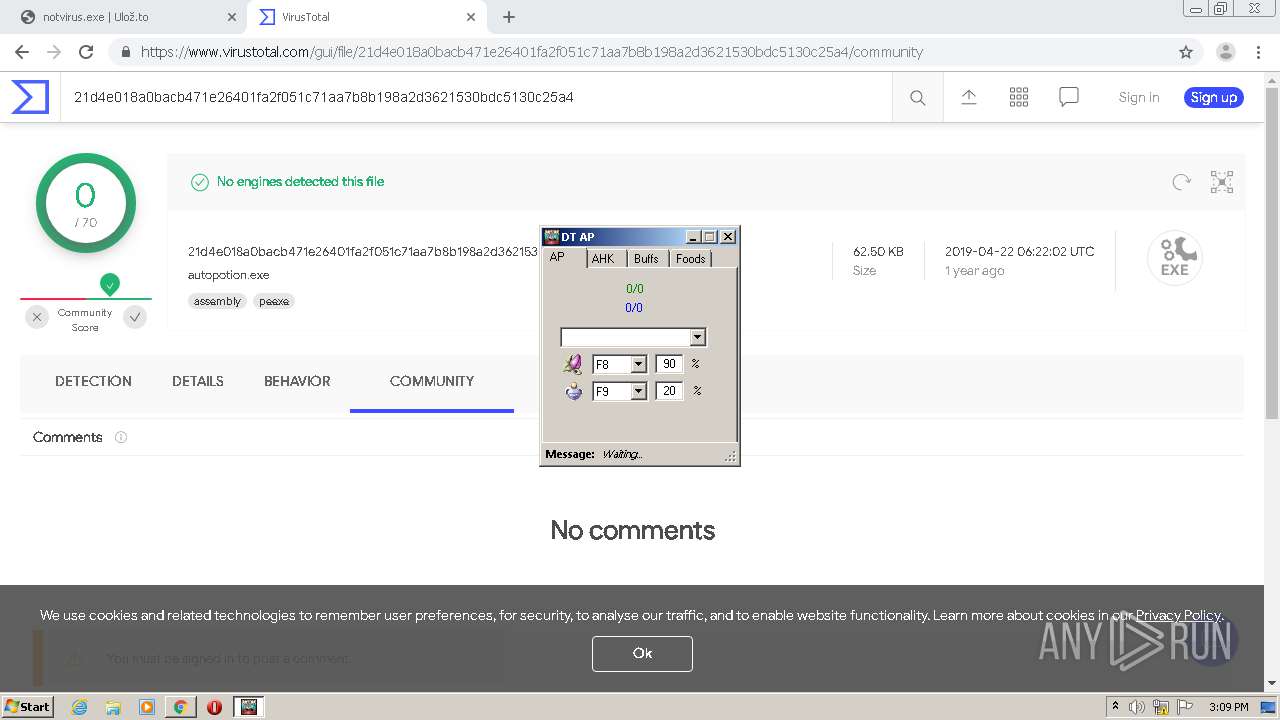Image resolution: width=1280 pixels, height=720 pixels.
Task: Open the Privacy Policy link
Action: [1178, 615]
